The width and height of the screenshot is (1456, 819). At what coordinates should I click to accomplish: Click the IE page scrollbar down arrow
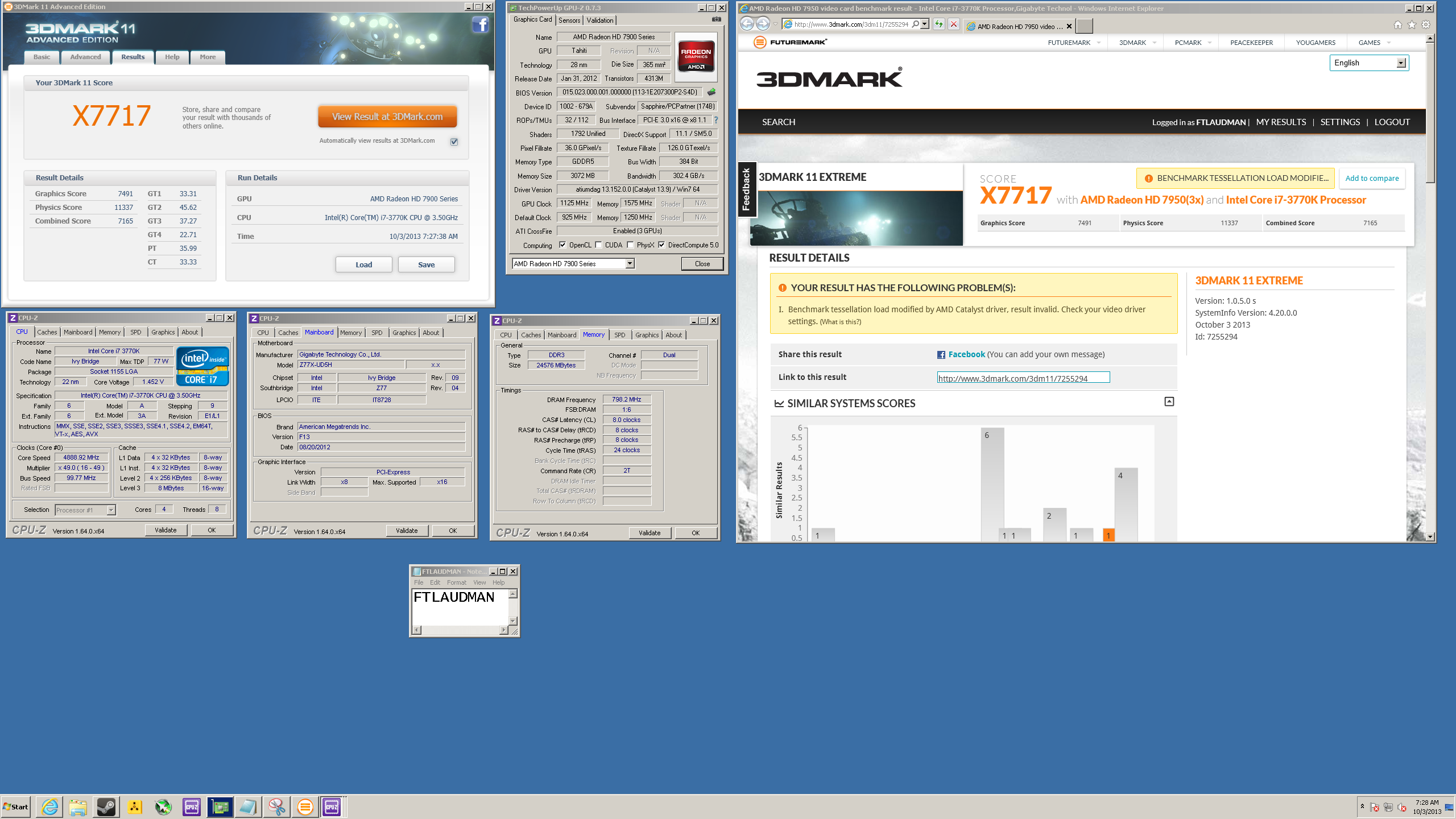(1430, 536)
